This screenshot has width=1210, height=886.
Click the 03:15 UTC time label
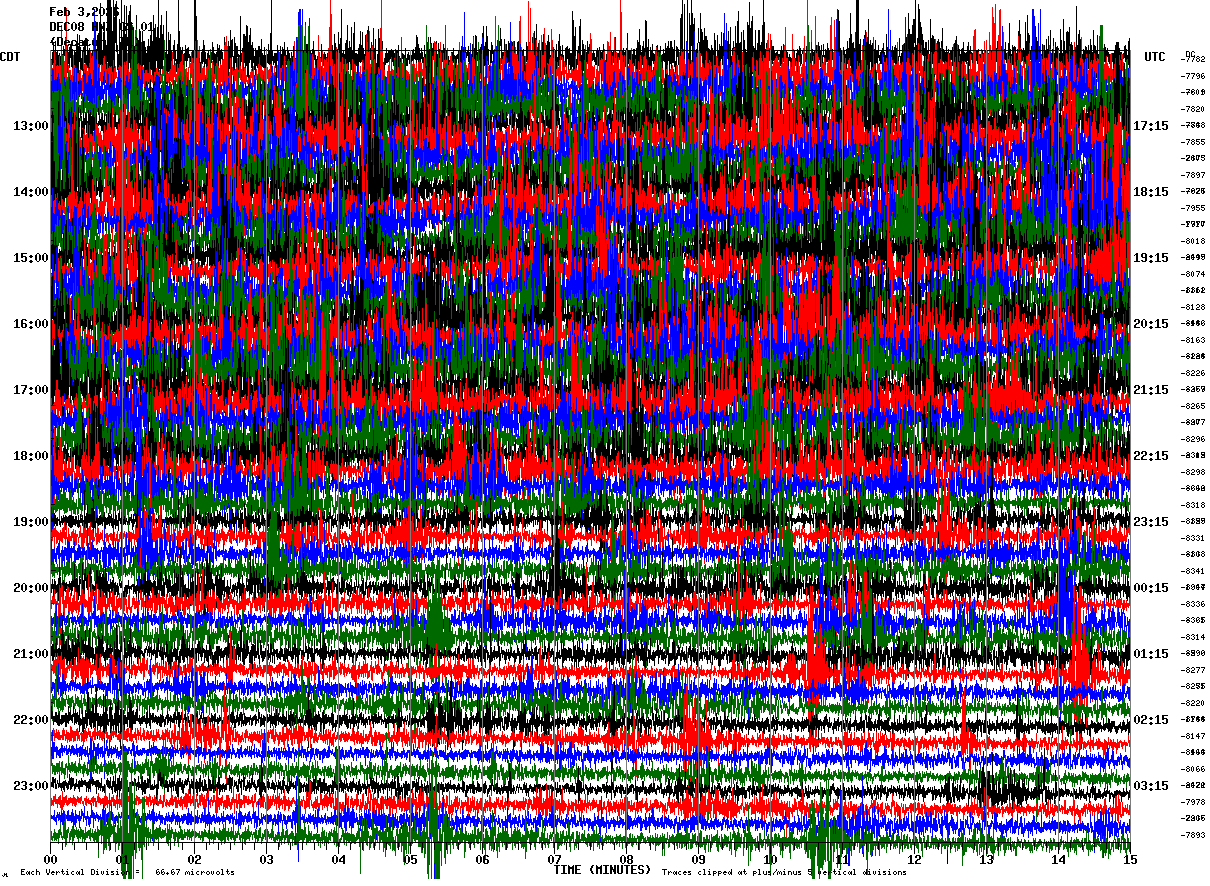click(1151, 786)
